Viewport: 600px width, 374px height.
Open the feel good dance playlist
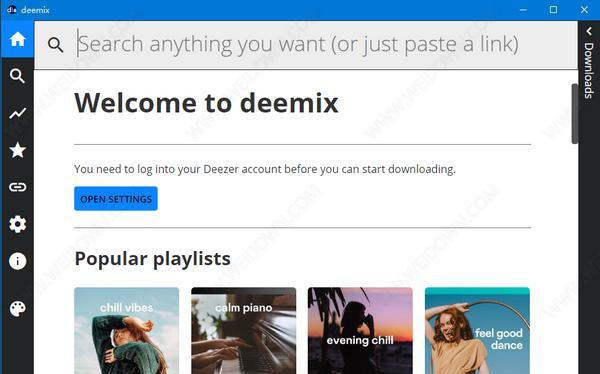point(478,331)
